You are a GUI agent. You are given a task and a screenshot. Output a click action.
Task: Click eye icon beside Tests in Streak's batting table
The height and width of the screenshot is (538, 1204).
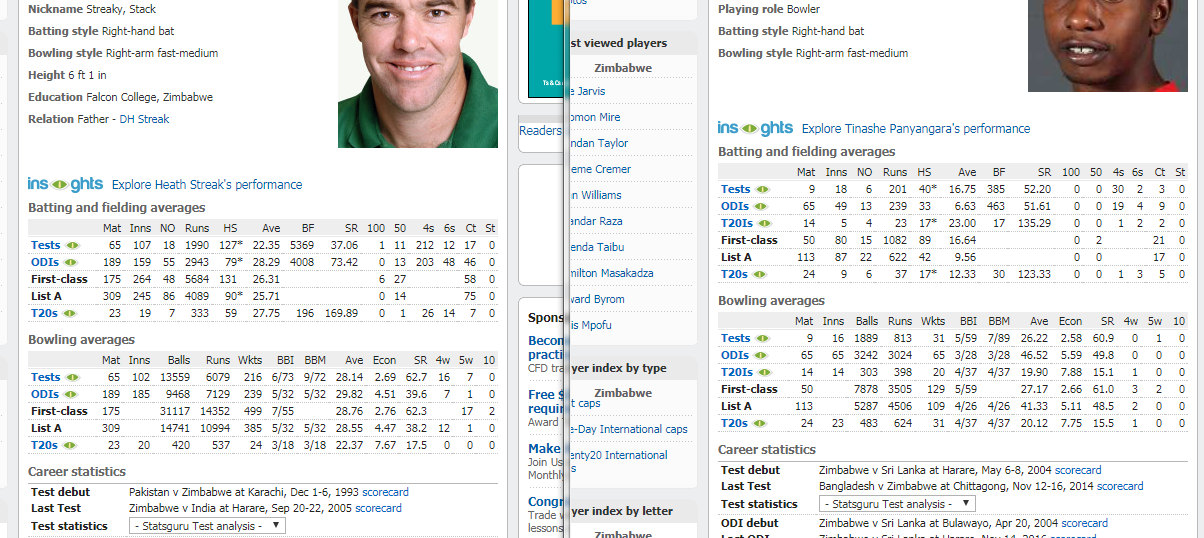coord(72,245)
